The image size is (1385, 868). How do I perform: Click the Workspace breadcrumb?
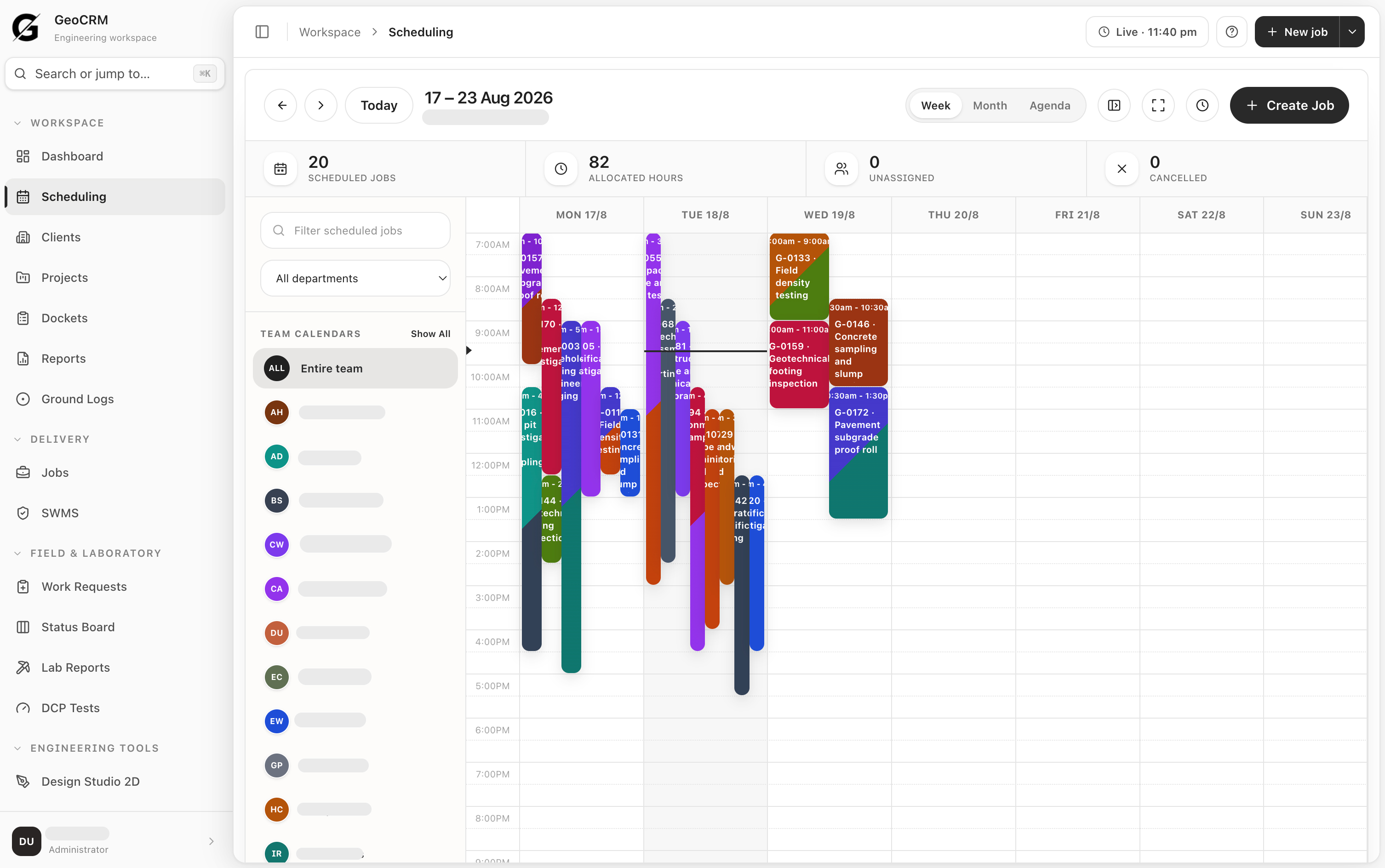[330, 32]
